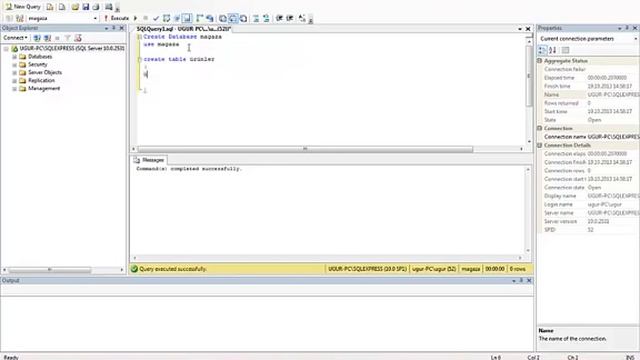Screen dimensions: 640x360
Task: Click the Cancel Executing Query icon
Action: click(x=145, y=18)
